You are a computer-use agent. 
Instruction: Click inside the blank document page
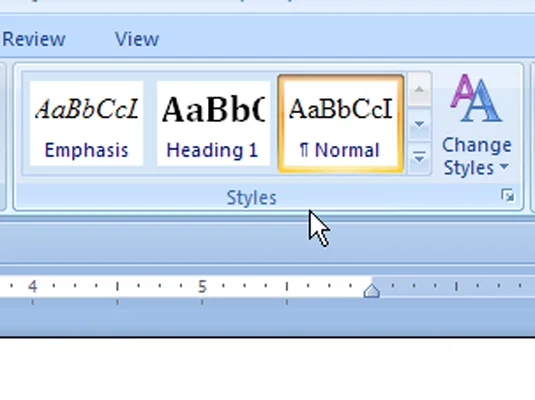click(x=268, y=369)
